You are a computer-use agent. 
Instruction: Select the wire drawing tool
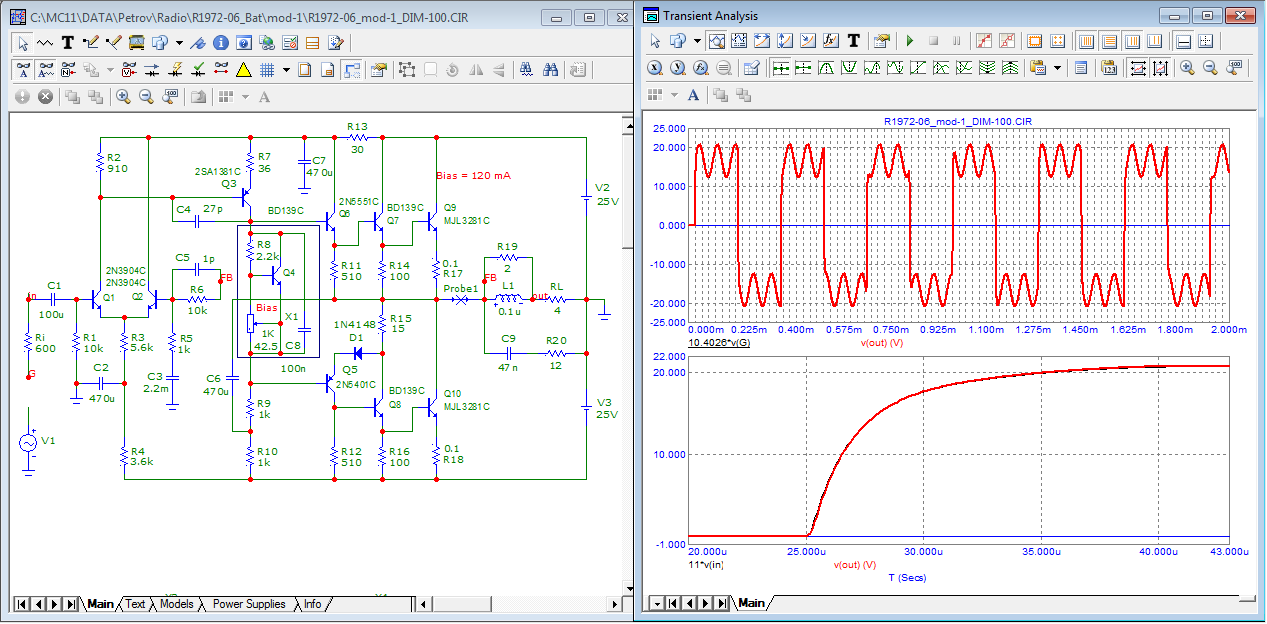click(x=91, y=43)
